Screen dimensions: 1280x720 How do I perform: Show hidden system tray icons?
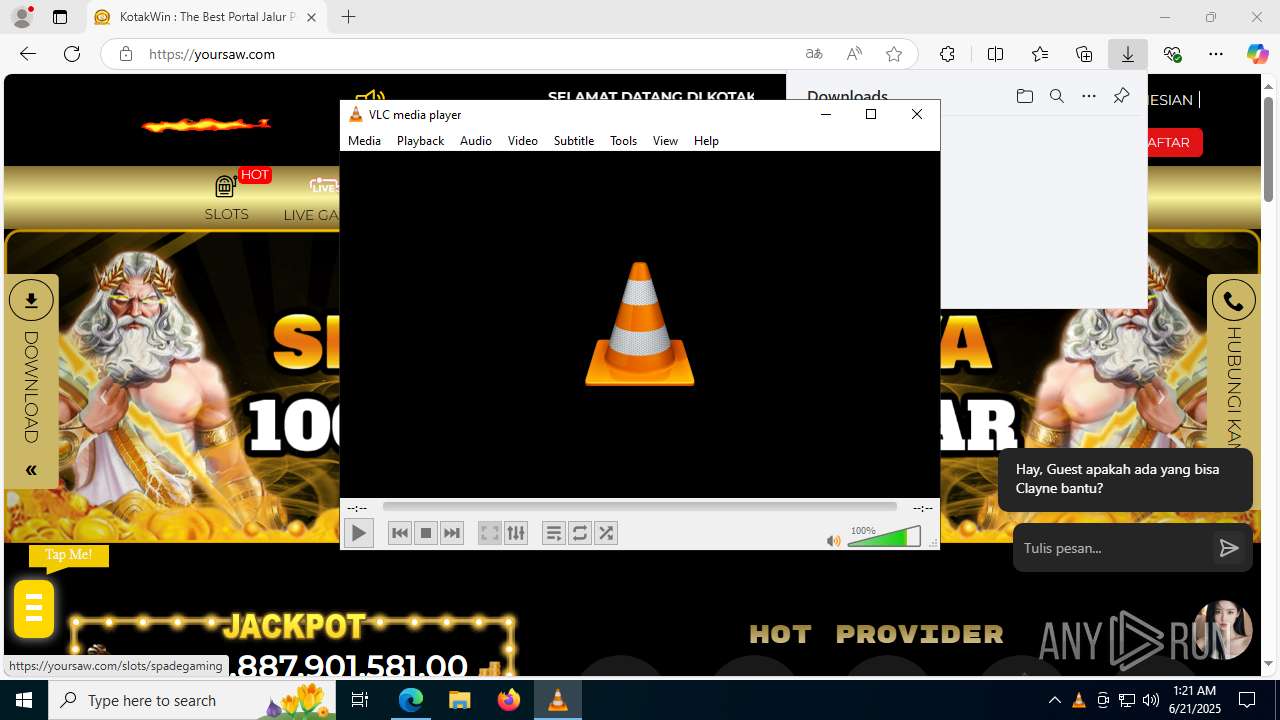1054,700
